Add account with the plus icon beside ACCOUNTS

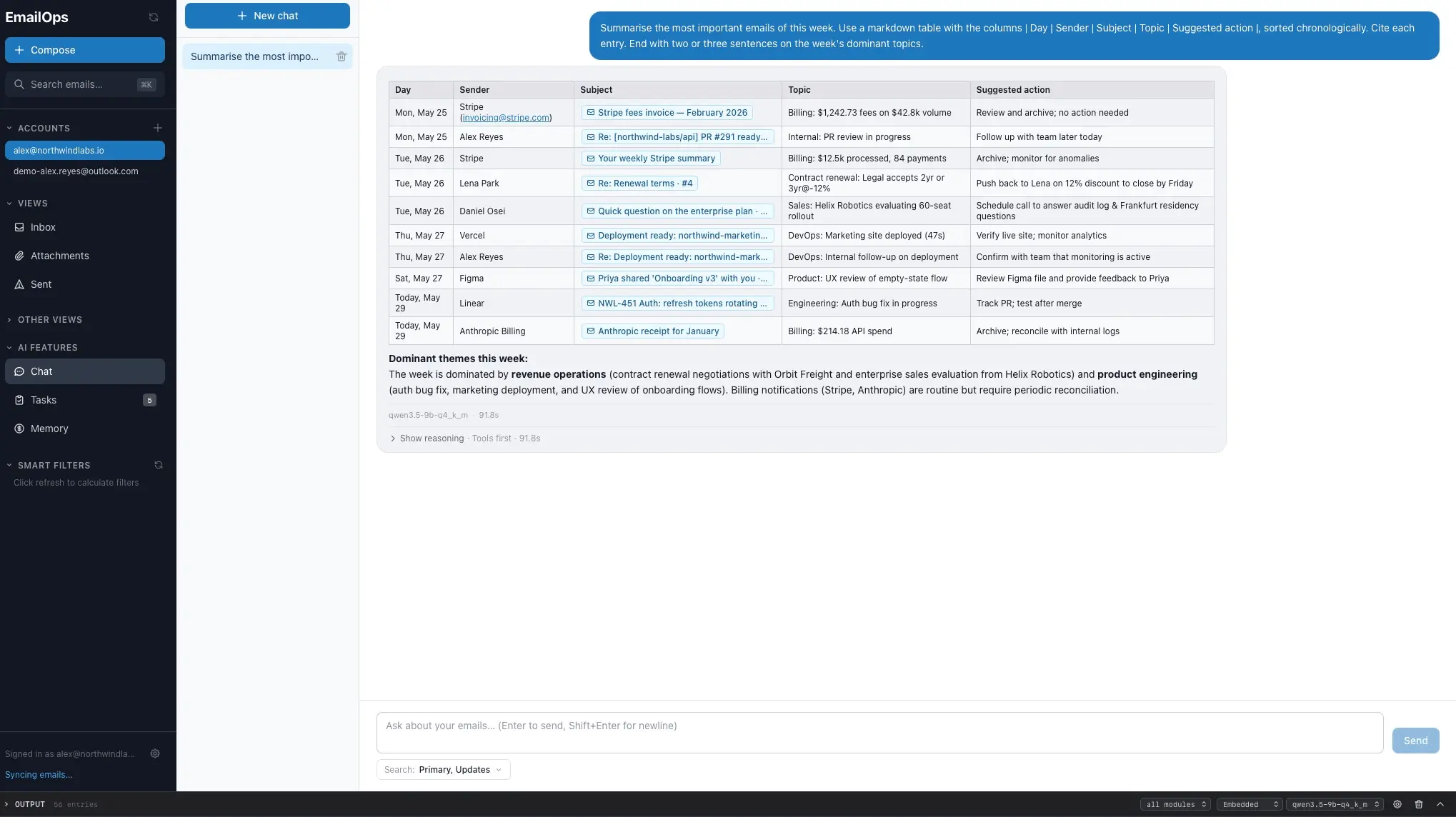click(x=157, y=128)
